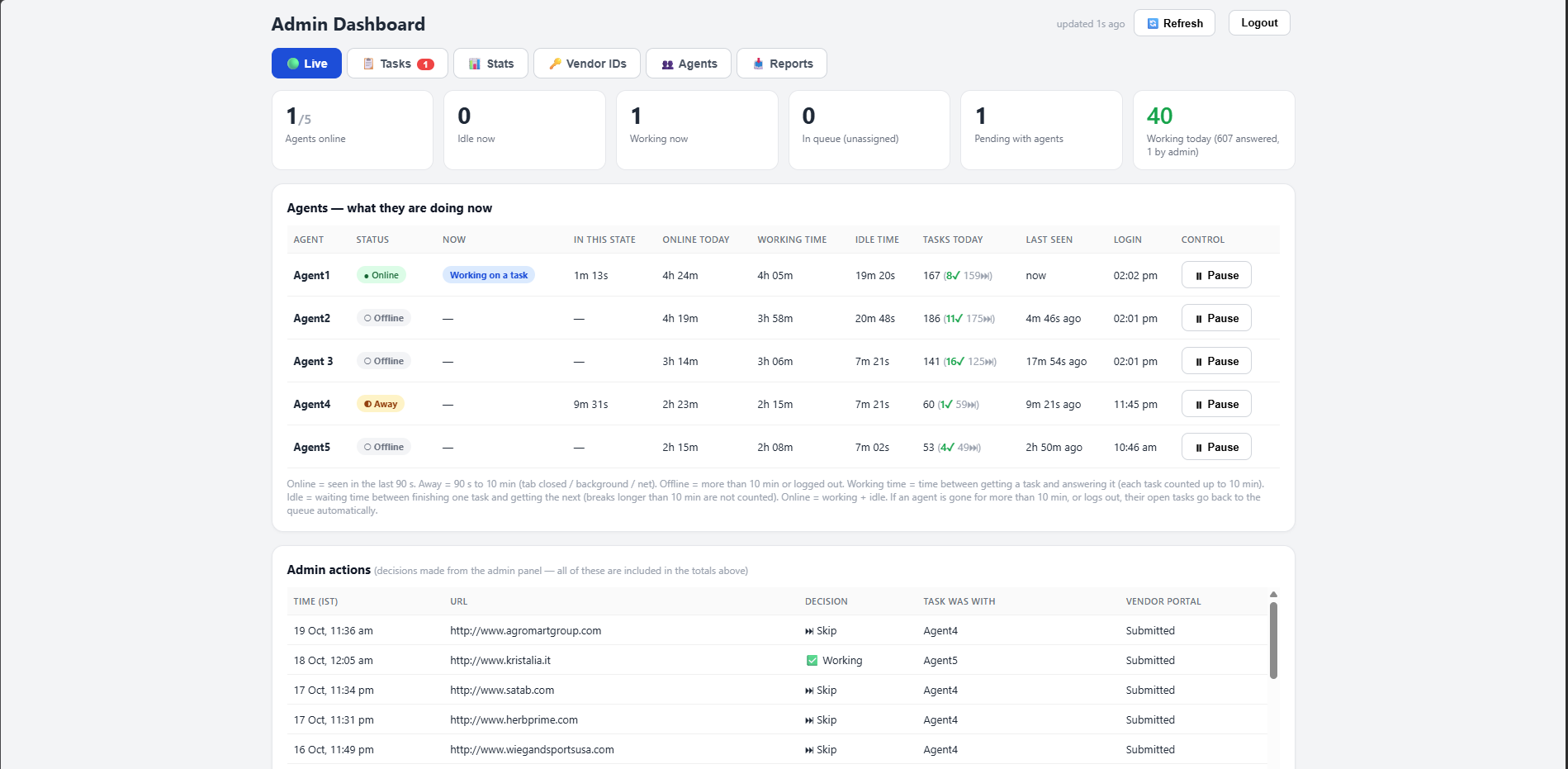Click the http://www.herbprime.com URL

(514, 719)
